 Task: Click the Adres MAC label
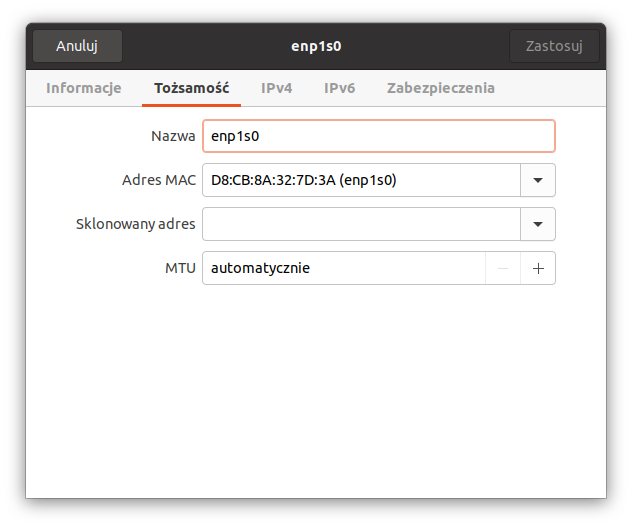click(159, 180)
